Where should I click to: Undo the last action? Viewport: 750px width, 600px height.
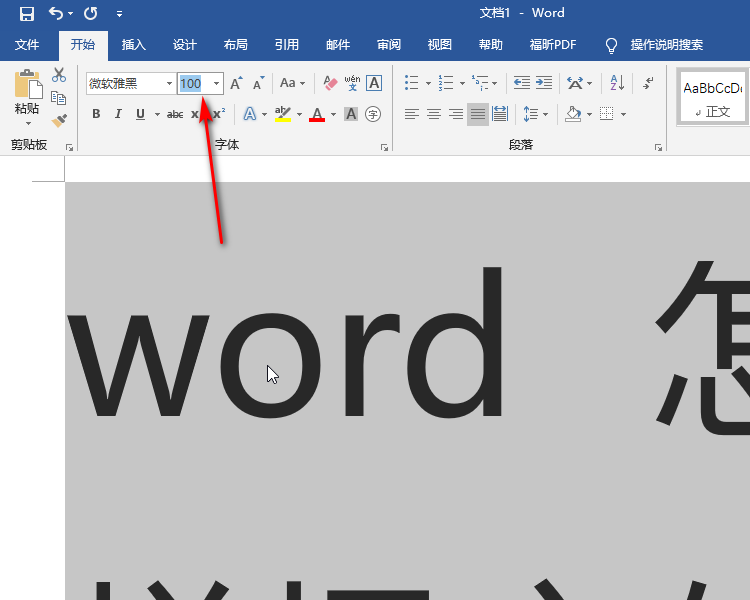55,13
